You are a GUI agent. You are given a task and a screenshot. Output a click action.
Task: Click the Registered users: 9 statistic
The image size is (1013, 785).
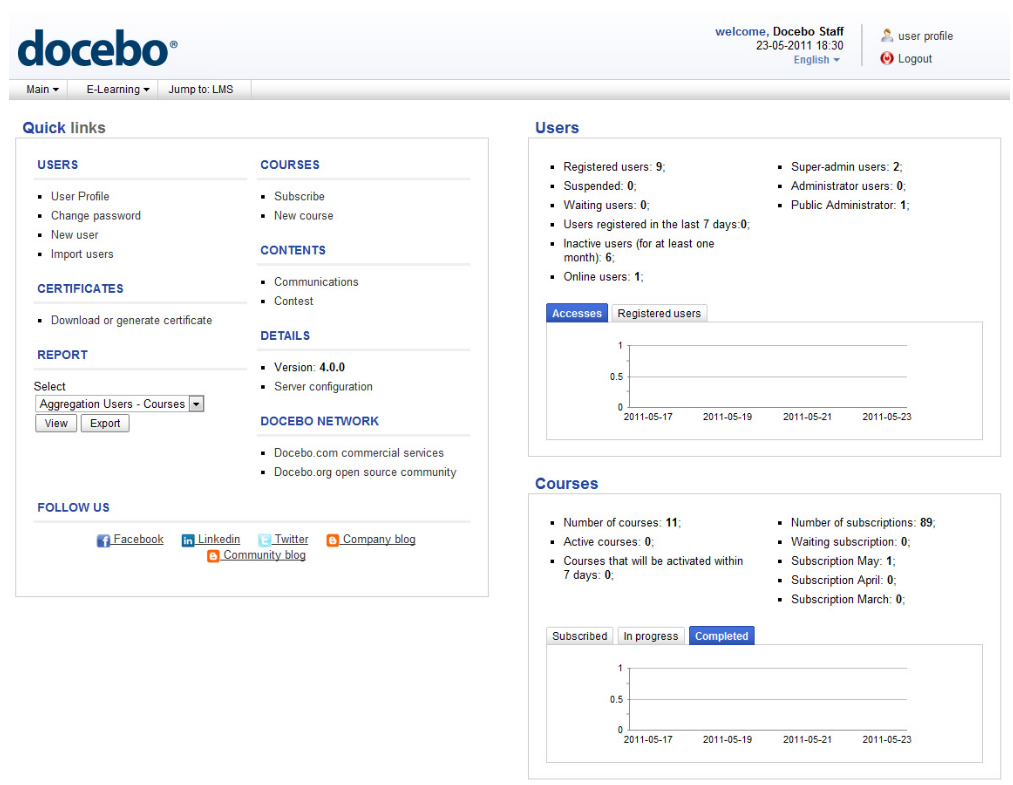pyautogui.click(x=614, y=167)
